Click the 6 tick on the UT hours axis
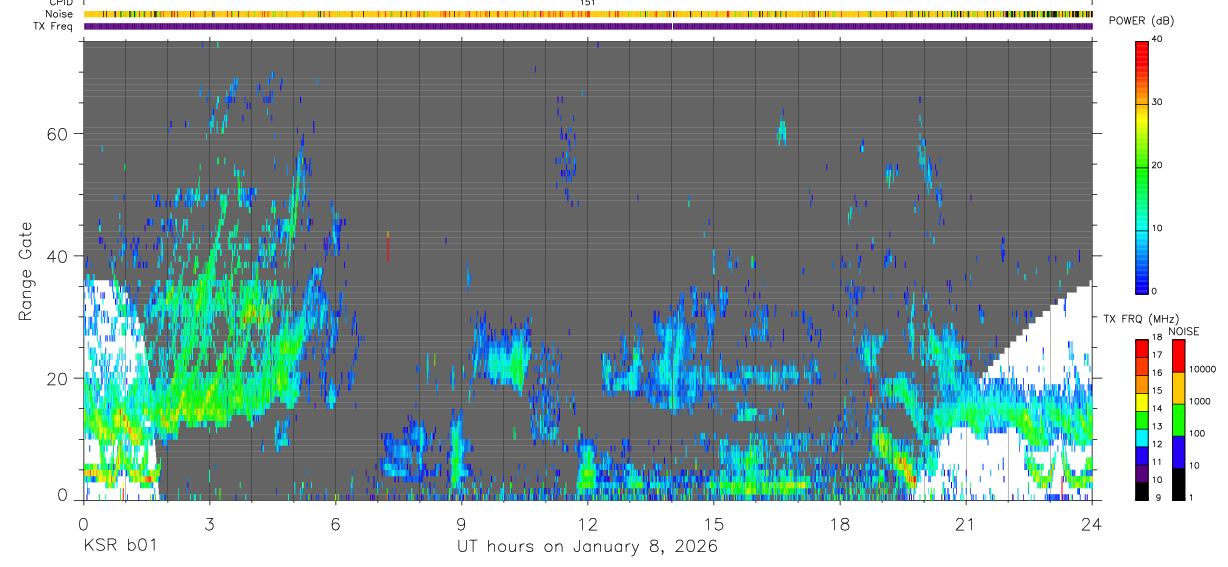 [335, 523]
